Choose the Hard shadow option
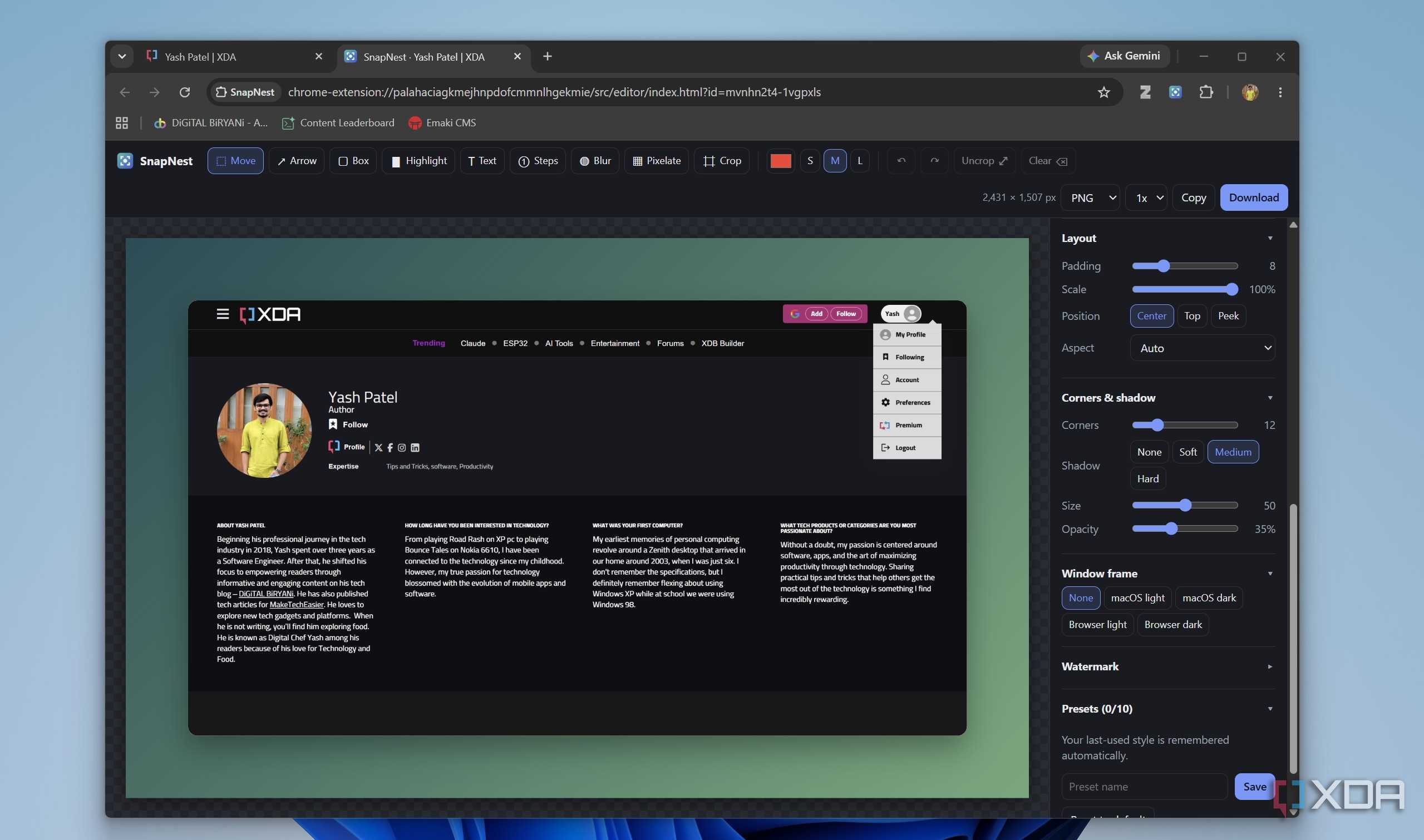The height and width of the screenshot is (840, 1424). 1147,478
